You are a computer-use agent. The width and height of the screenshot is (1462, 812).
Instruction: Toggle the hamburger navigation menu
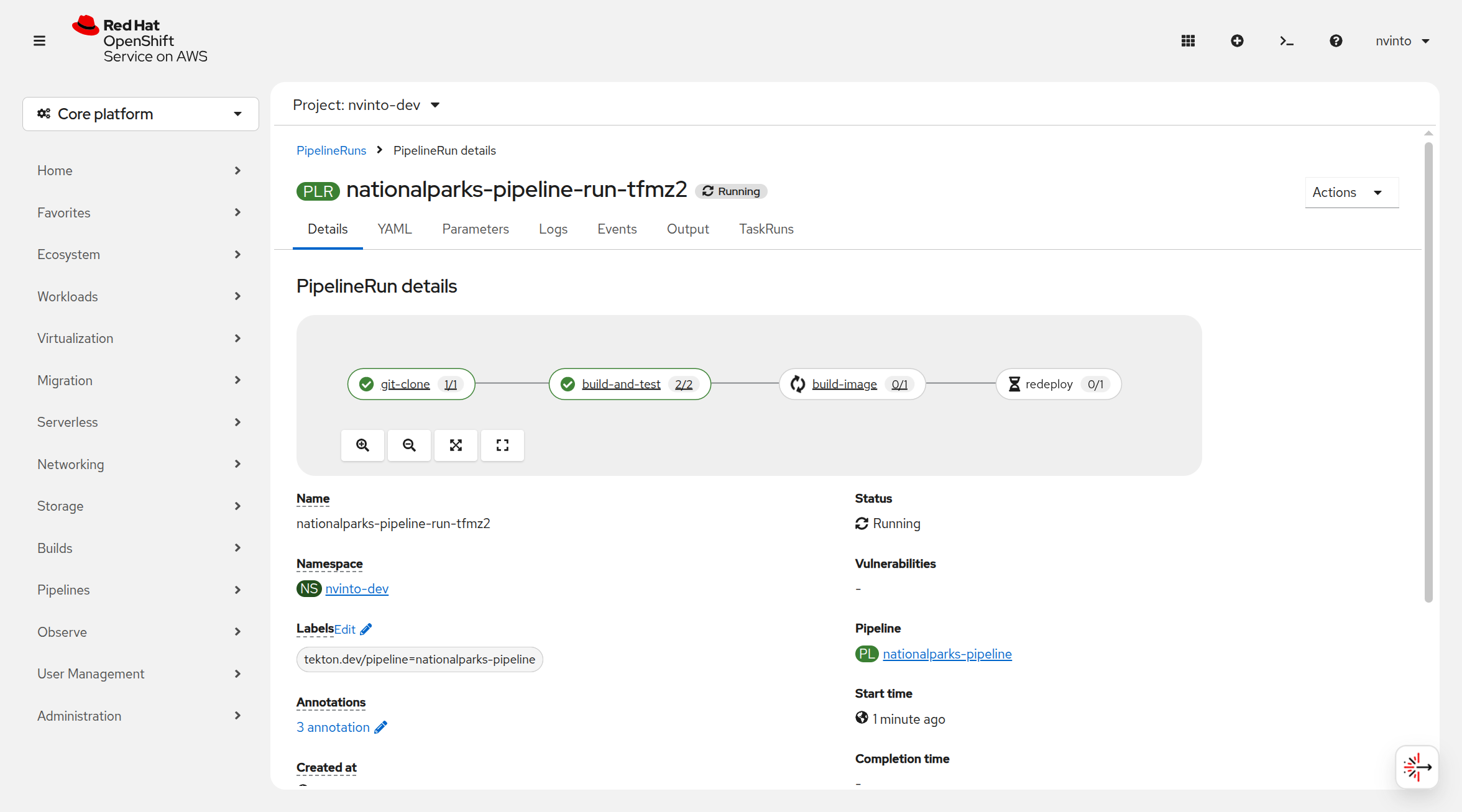point(39,41)
